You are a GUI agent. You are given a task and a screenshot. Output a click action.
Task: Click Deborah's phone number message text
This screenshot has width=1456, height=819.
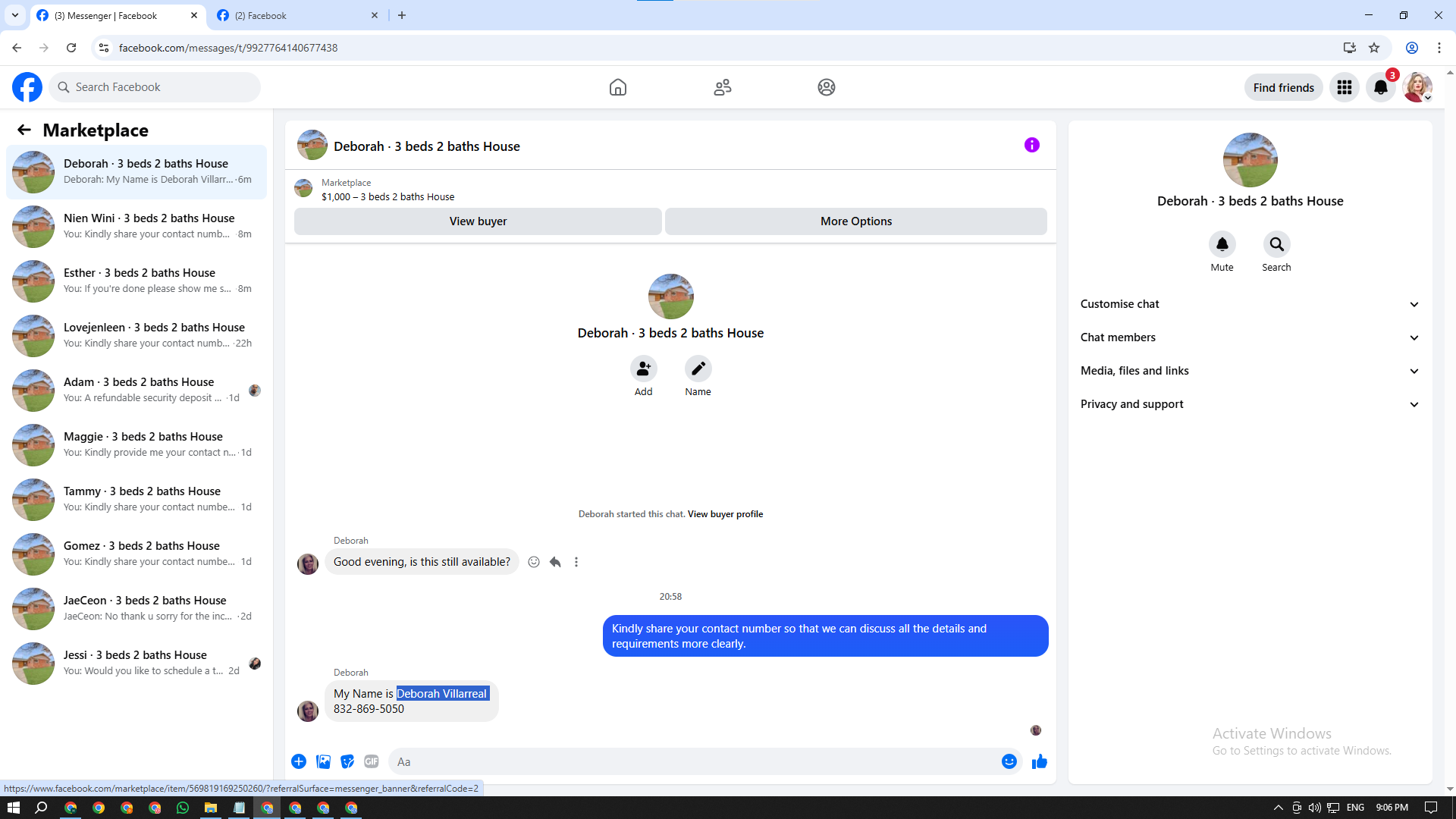click(369, 709)
